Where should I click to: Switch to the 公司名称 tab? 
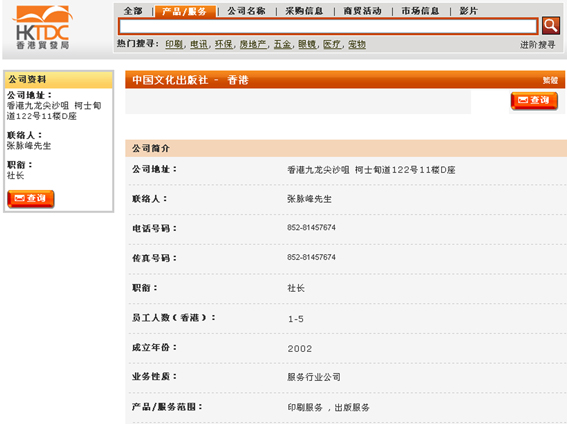pos(246,11)
